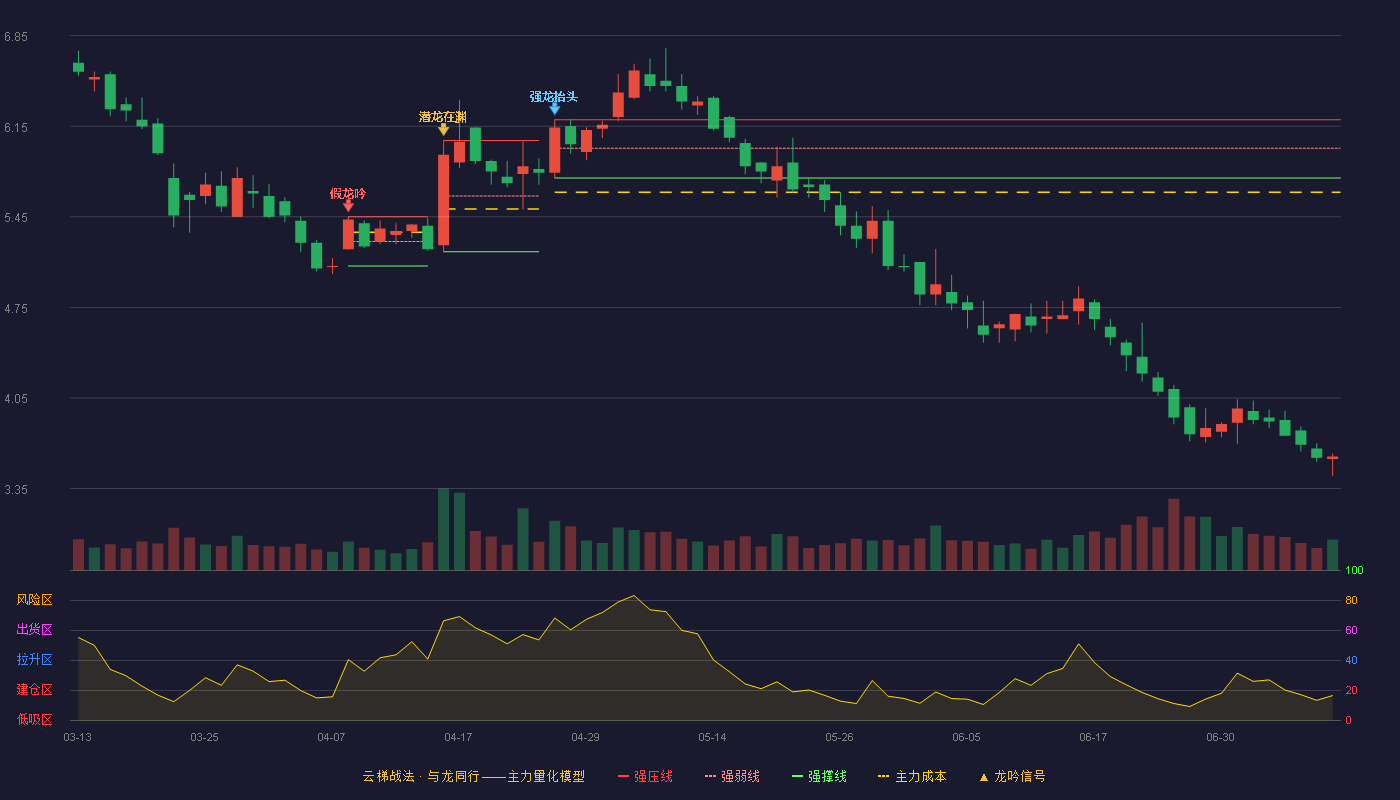Click the red line icon beside 强压线
The height and width of the screenshot is (800, 1400).
[623, 776]
